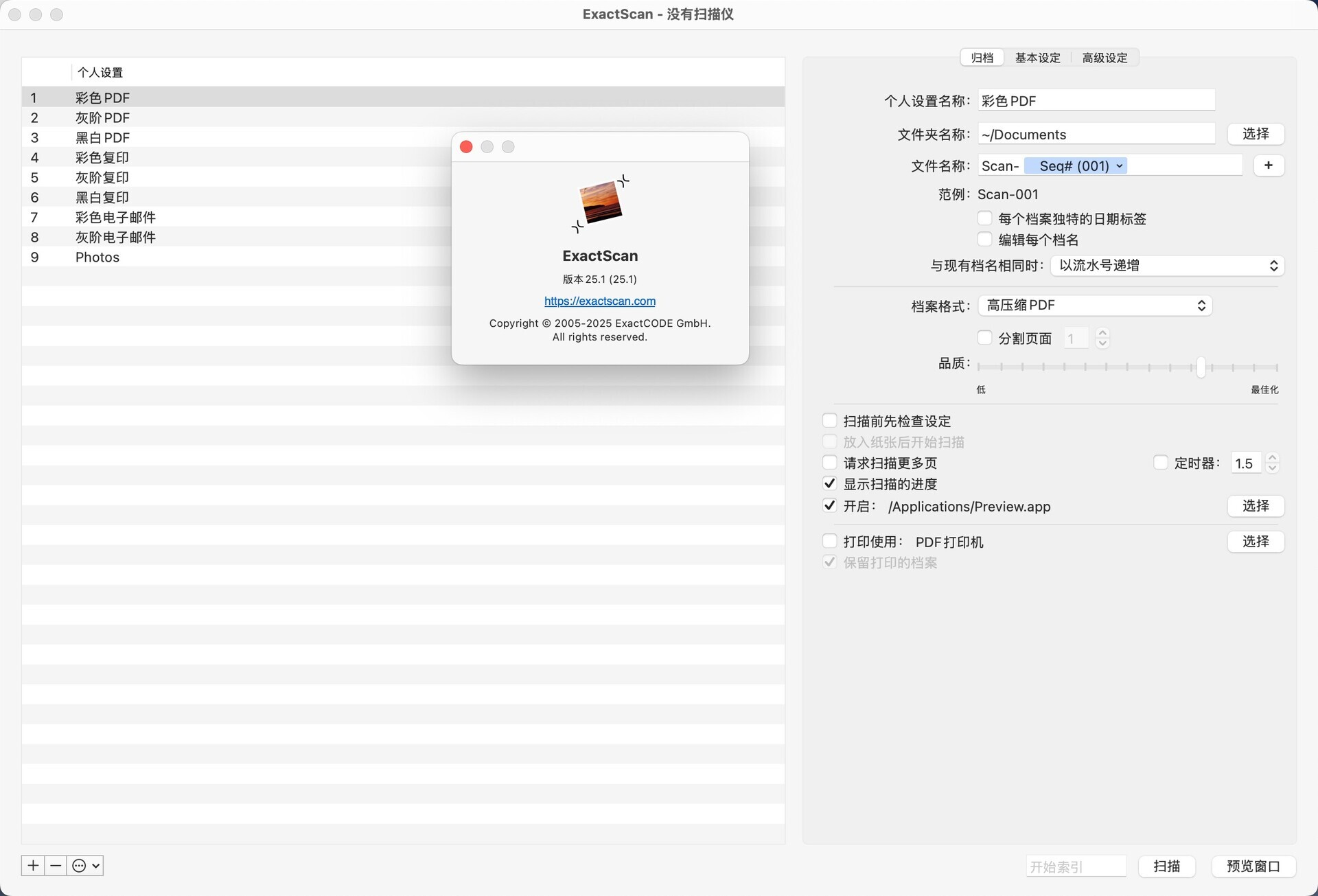The width and height of the screenshot is (1318, 896).
Task: Click the folder name field ~/Documents
Action: tap(1096, 134)
